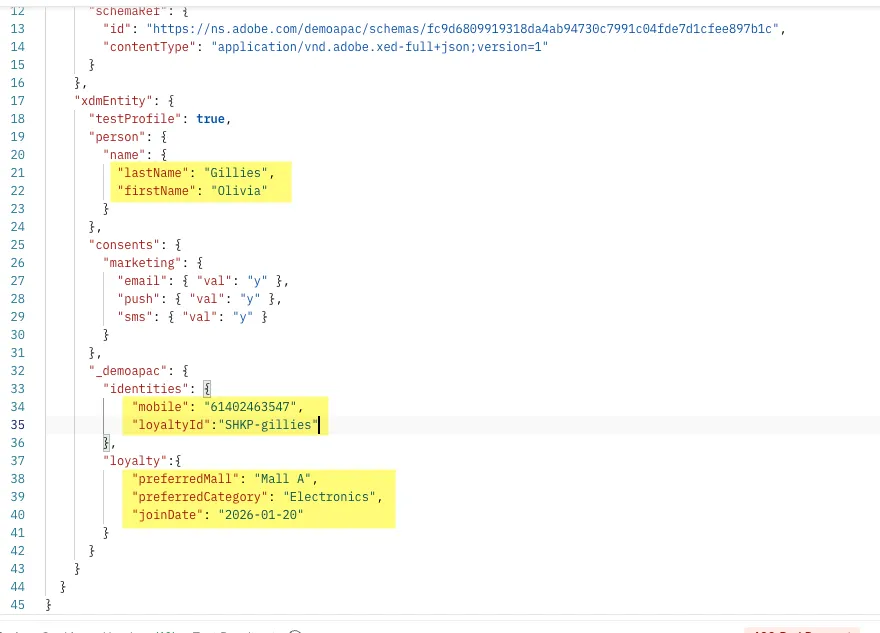Click the "email" consent key
Screen dimensions: 880x633
[x=142, y=281]
